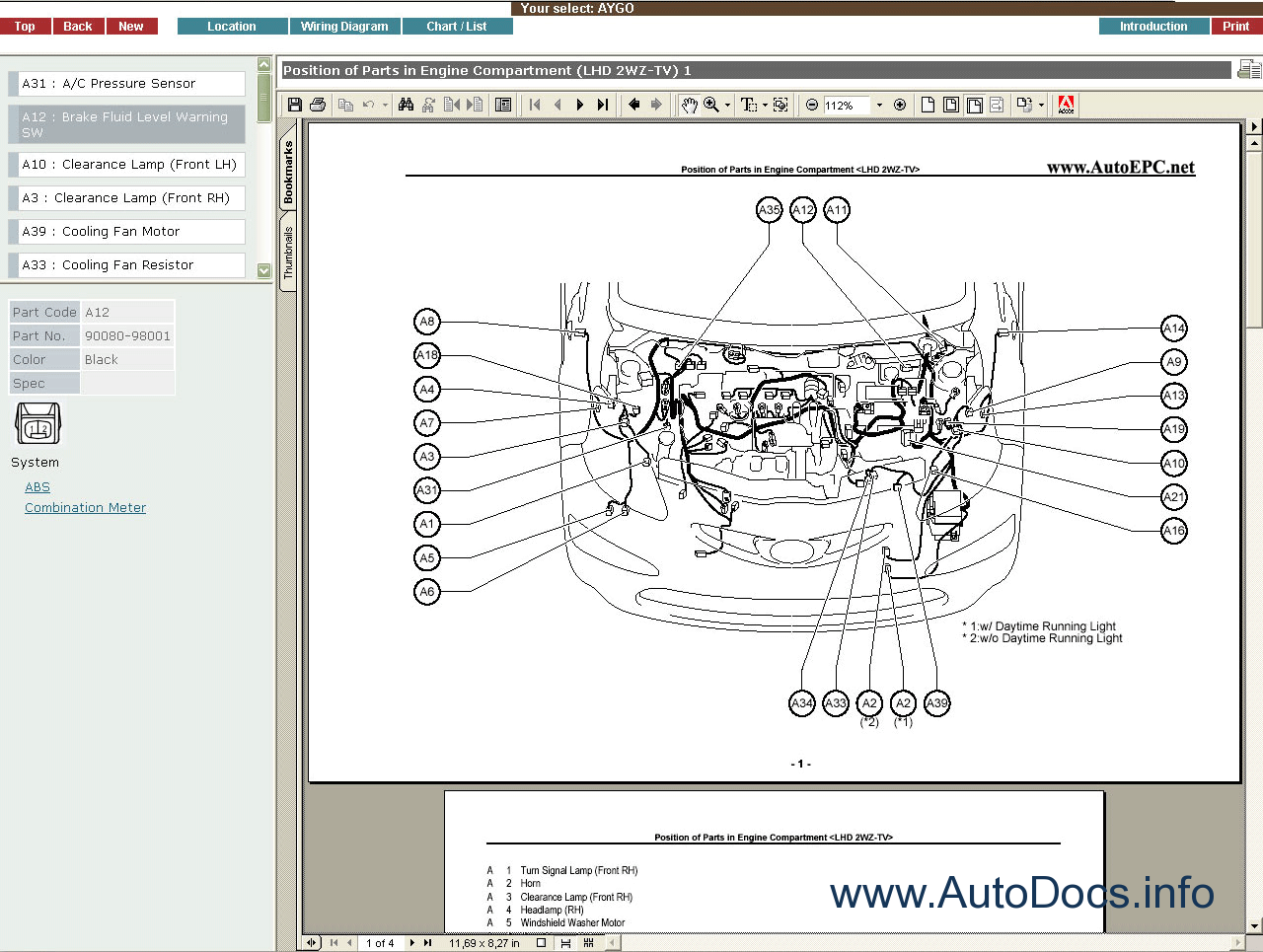Open the Thumbnails side tab
This screenshot has width=1263, height=952.
click(x=288, y=253)
